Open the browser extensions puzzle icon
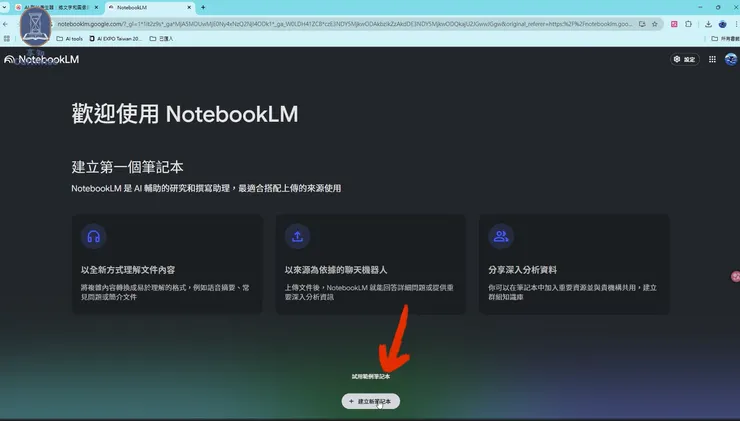Screen dimensions: 740x421 pyautogui.click(x=689, y=24)
